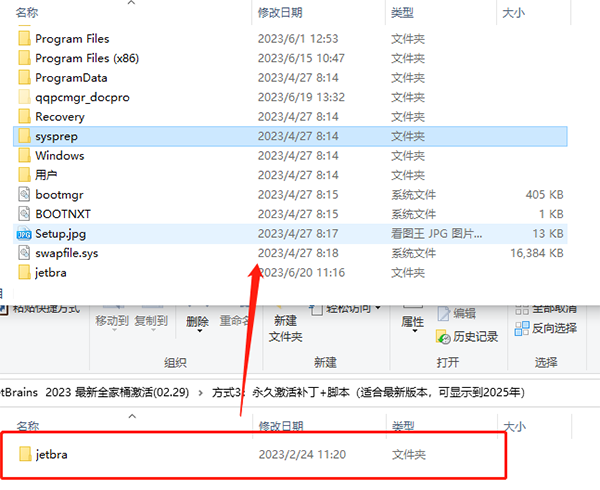The height and width of the screenshot is (490, 600).
Task: Click the jetbra folder icon dated 2023/2/24
Action: click(25, 454)
